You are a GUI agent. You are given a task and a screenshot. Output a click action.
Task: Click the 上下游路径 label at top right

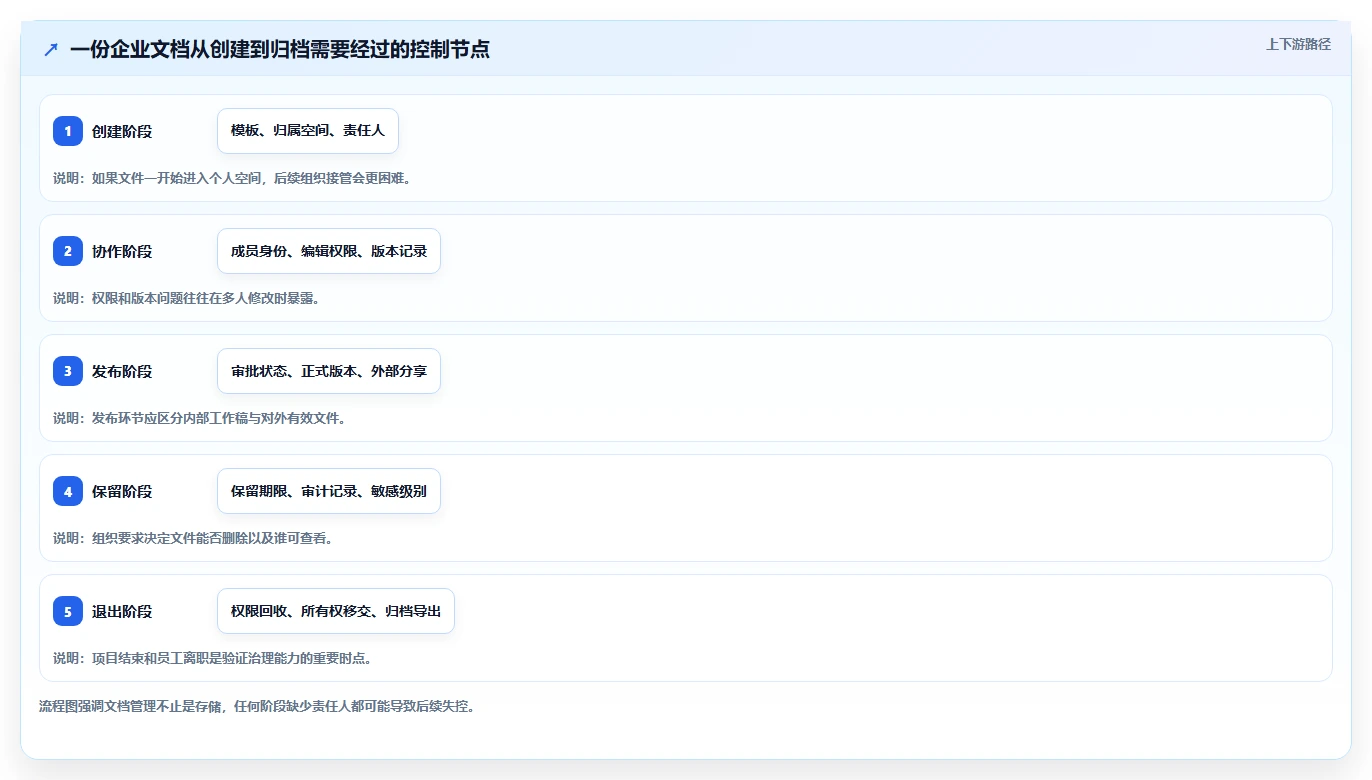click(x=1298, y=44)
